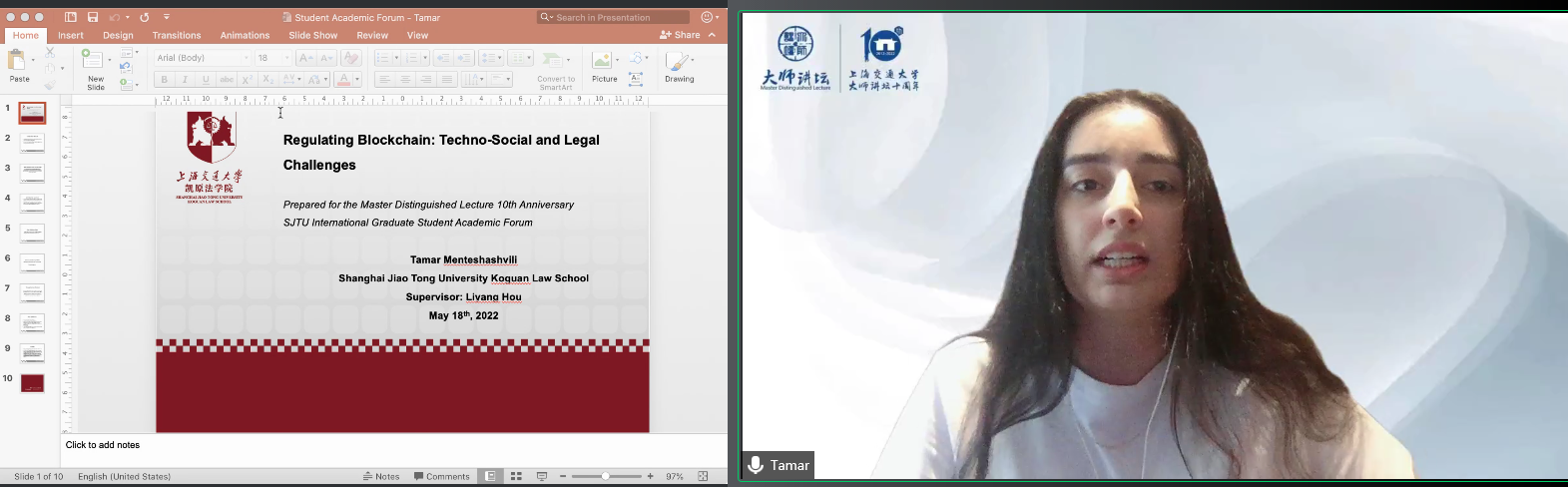1568x488 pixels.
Task: Decrease font size with the smaller A icon
Action: (x=326, y=58)
